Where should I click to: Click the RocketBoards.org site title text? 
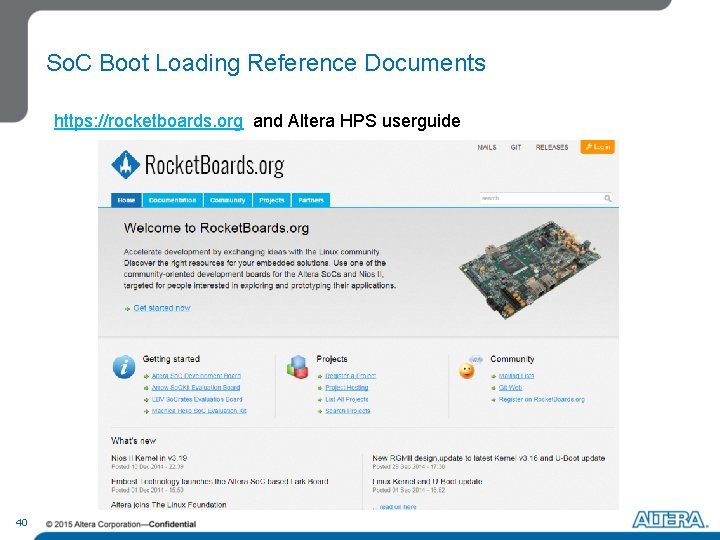[x=214, y=165]
